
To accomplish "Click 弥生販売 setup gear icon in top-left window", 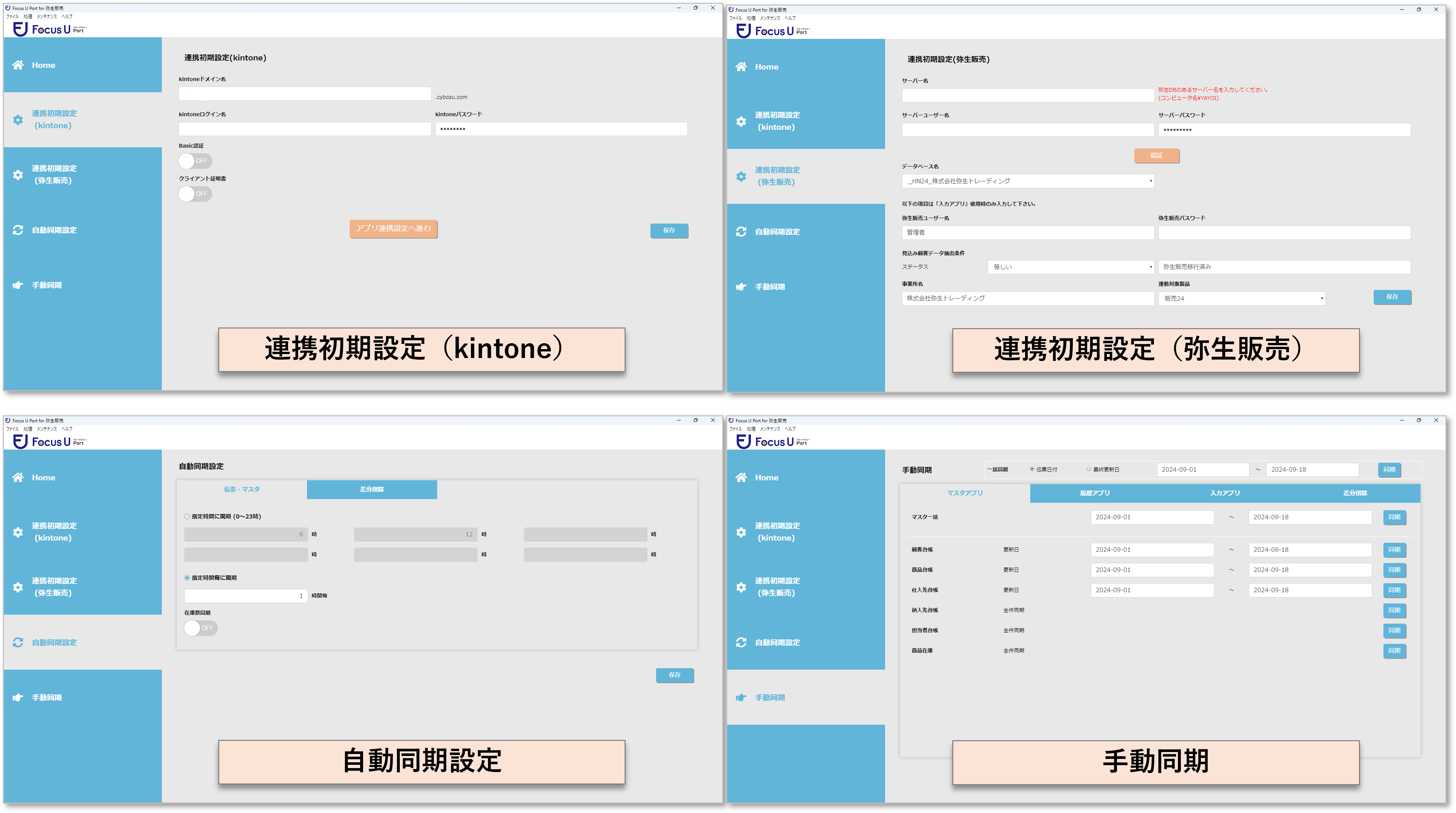I will [18, 175].
